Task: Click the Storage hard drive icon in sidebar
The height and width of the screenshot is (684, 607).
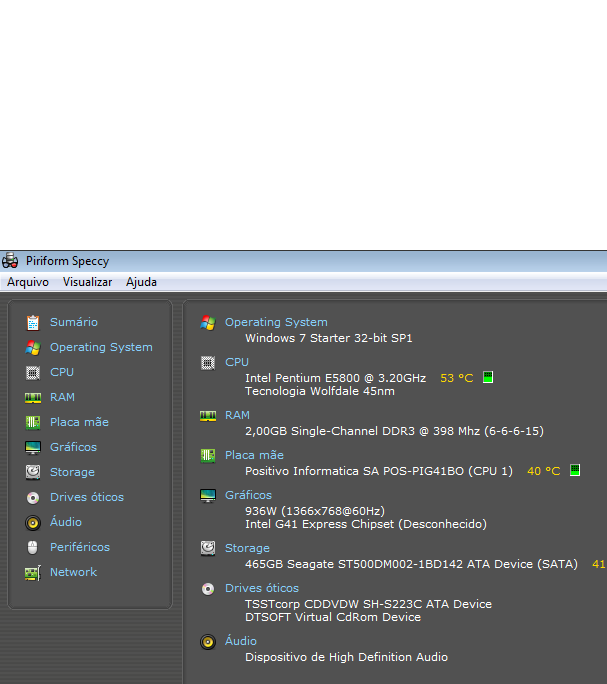Action: [33, 472]
